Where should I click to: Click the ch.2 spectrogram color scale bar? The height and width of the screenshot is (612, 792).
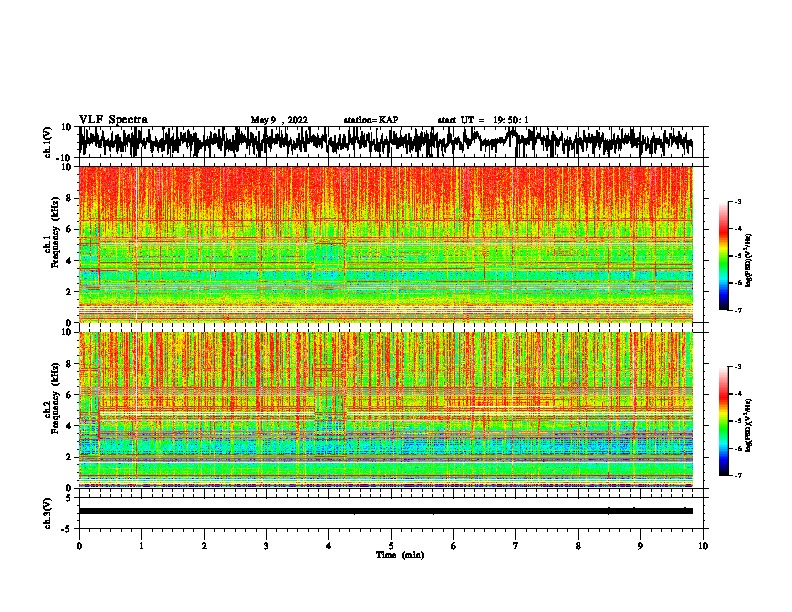click(x=724, y=421)
